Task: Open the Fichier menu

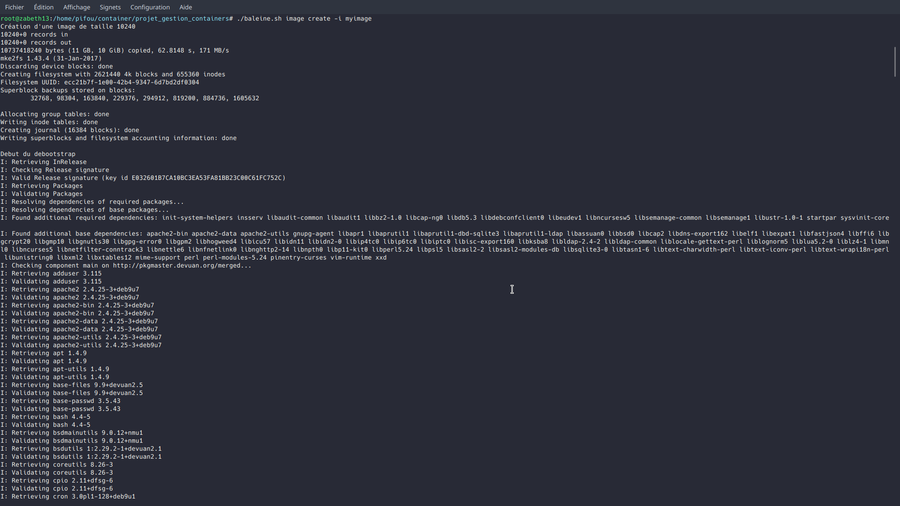Action: pos(14,7)
